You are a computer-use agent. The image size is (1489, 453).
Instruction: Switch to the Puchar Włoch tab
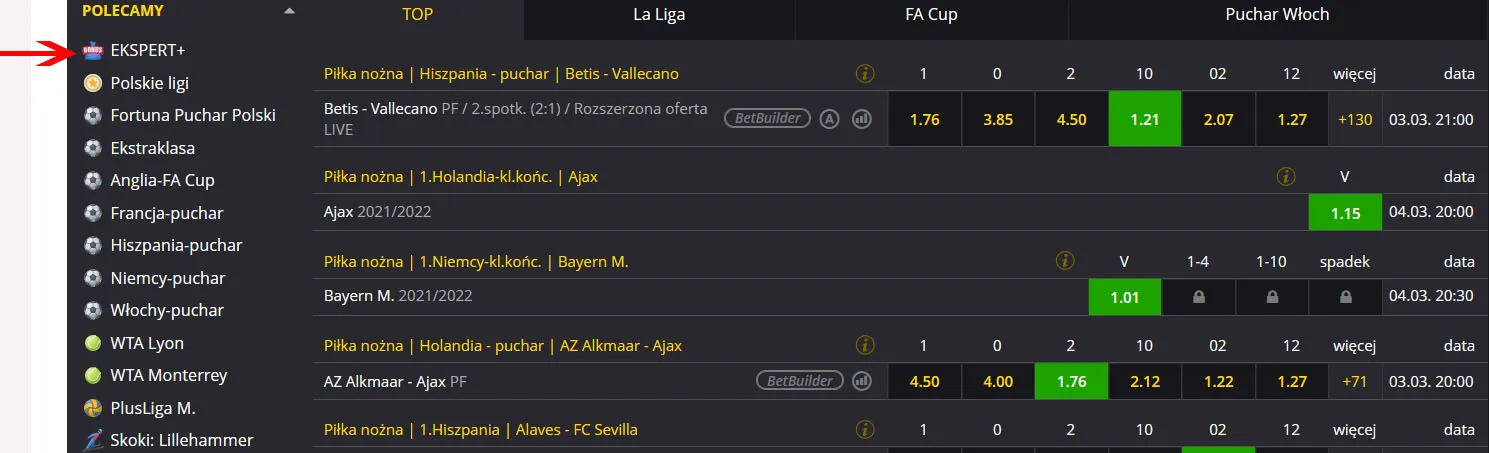pyautogui.click(x=1277, y=15)
